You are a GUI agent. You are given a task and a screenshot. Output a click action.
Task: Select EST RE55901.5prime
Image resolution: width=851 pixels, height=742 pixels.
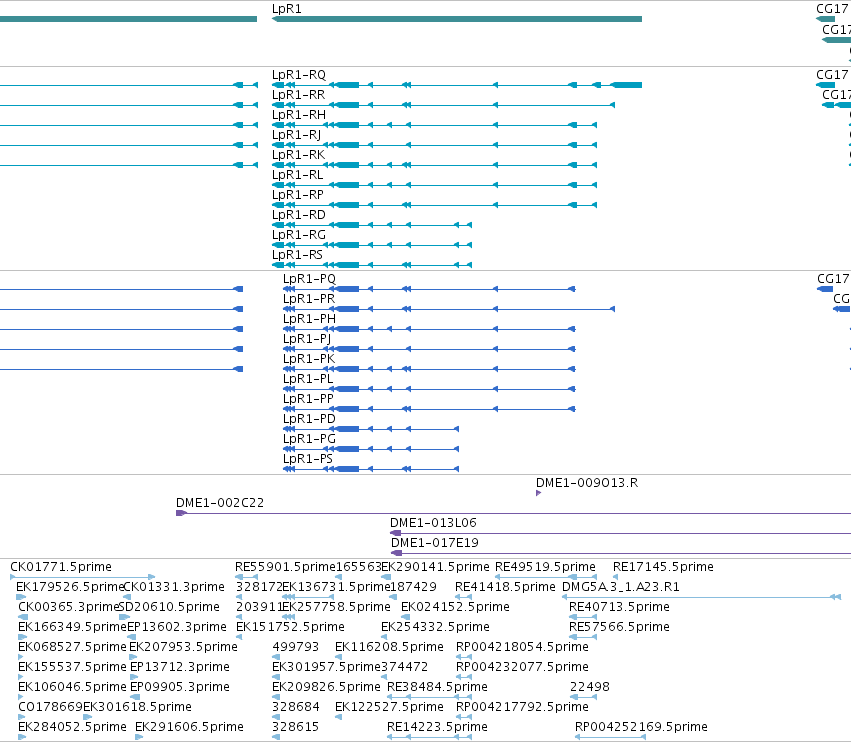[x=285, y=567]
